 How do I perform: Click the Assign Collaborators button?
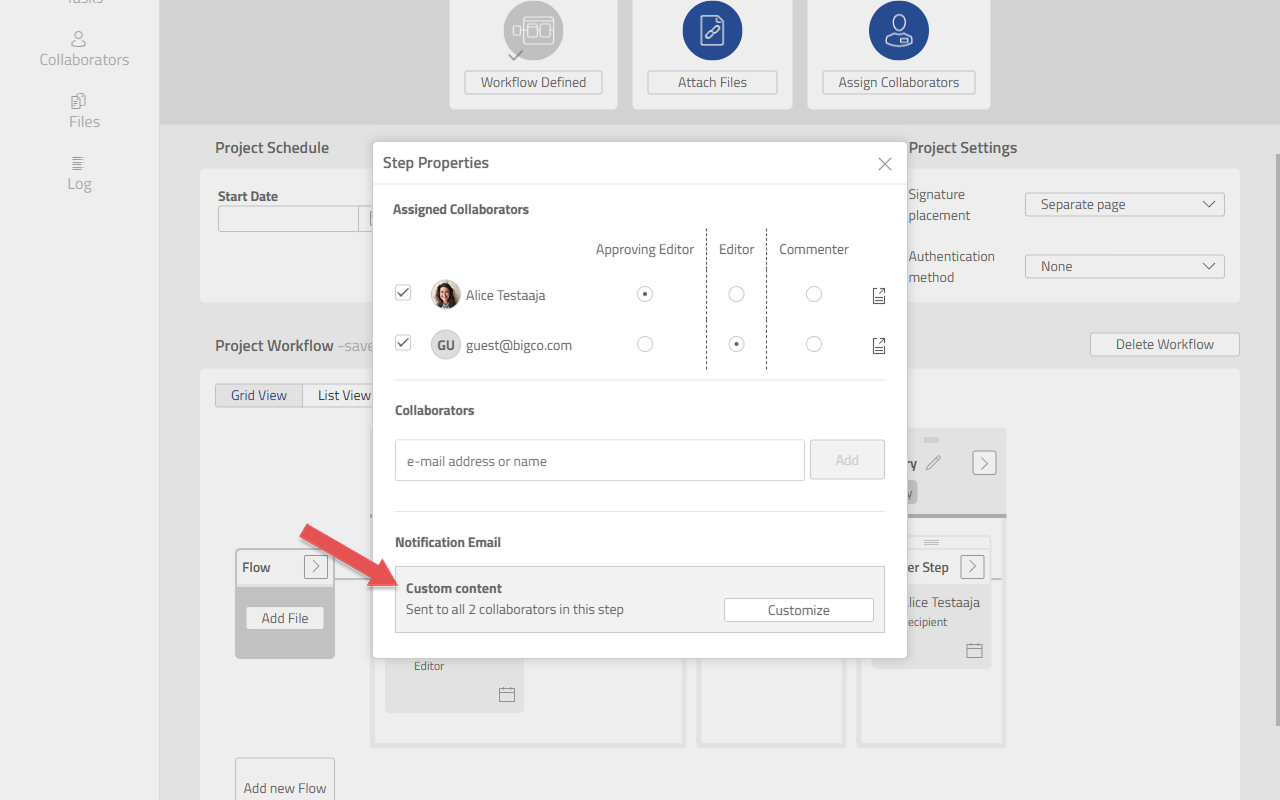(x=899, y=82)
